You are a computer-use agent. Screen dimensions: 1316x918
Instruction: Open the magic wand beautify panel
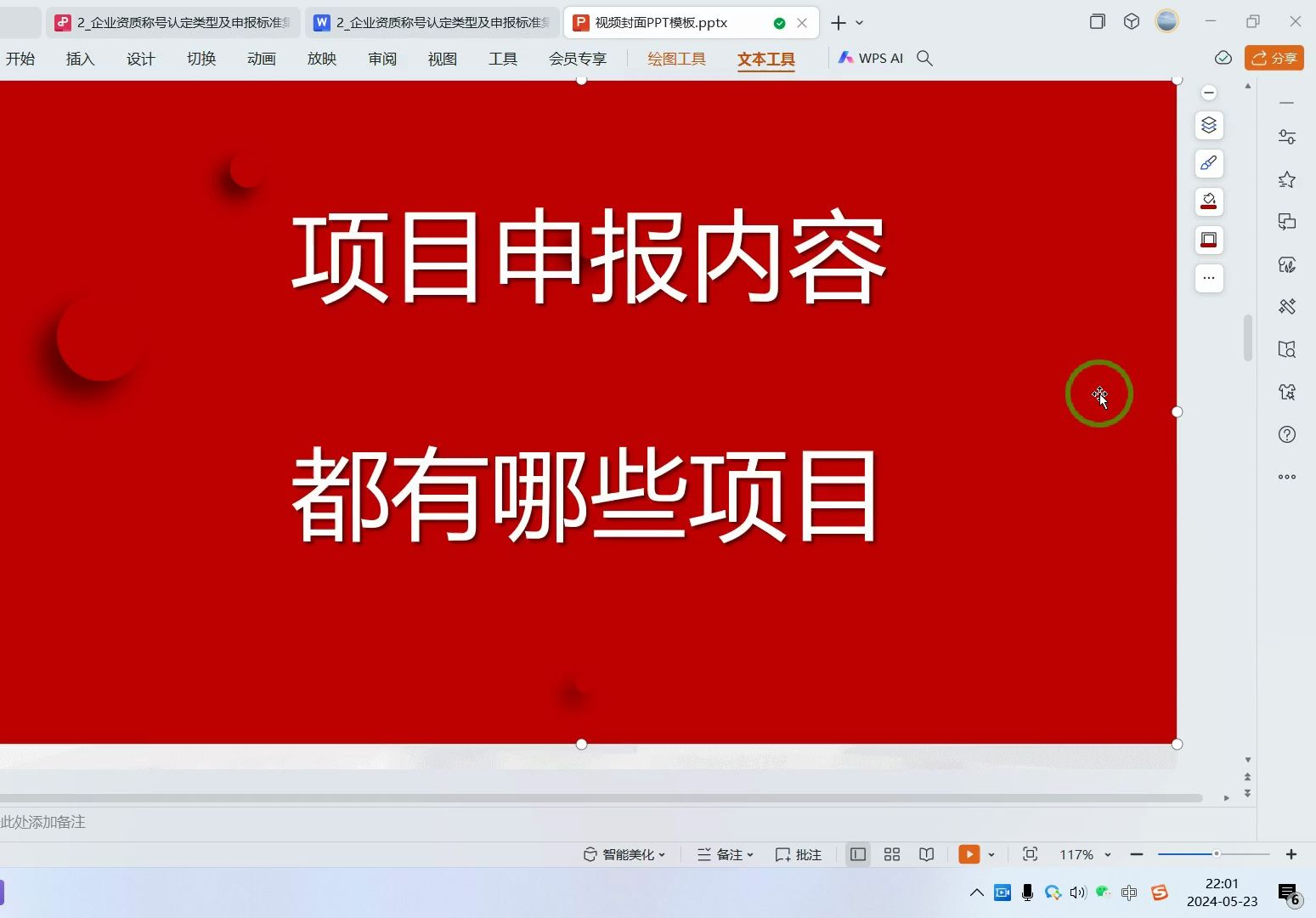1287,307
